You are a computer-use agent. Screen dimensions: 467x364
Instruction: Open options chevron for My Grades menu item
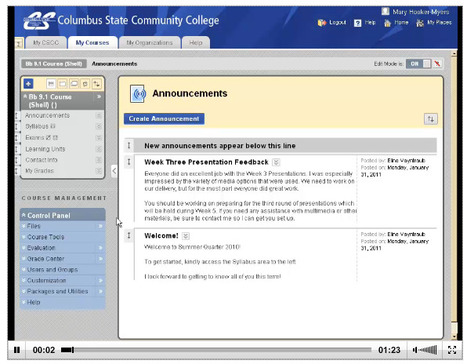point(99,171)
